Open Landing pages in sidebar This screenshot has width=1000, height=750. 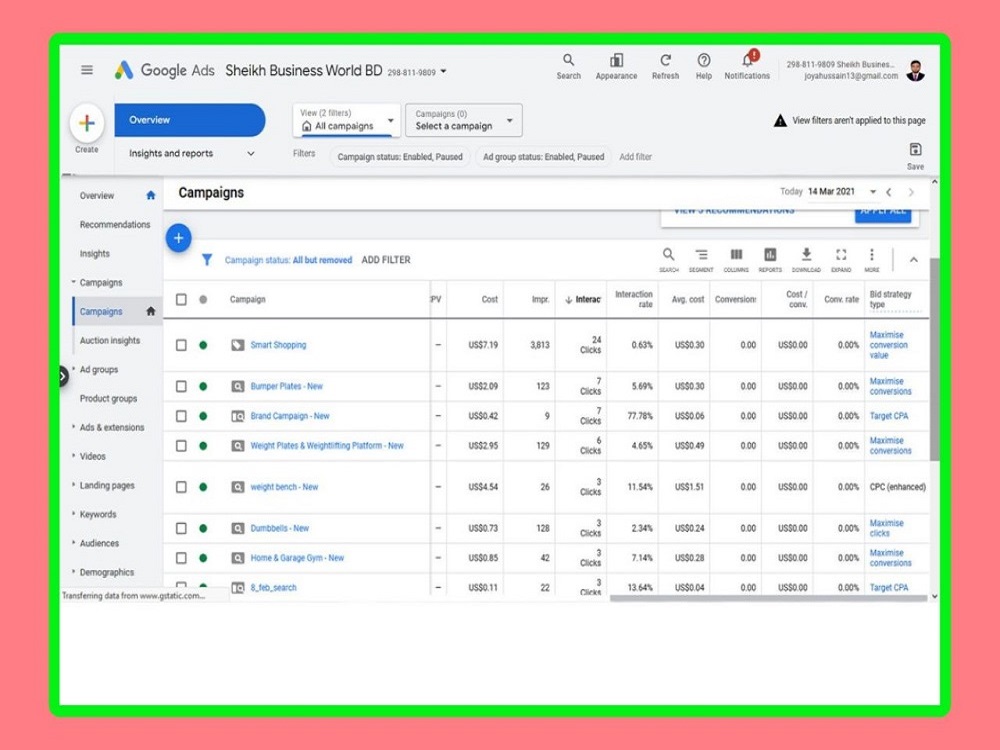tap(107, 485)
